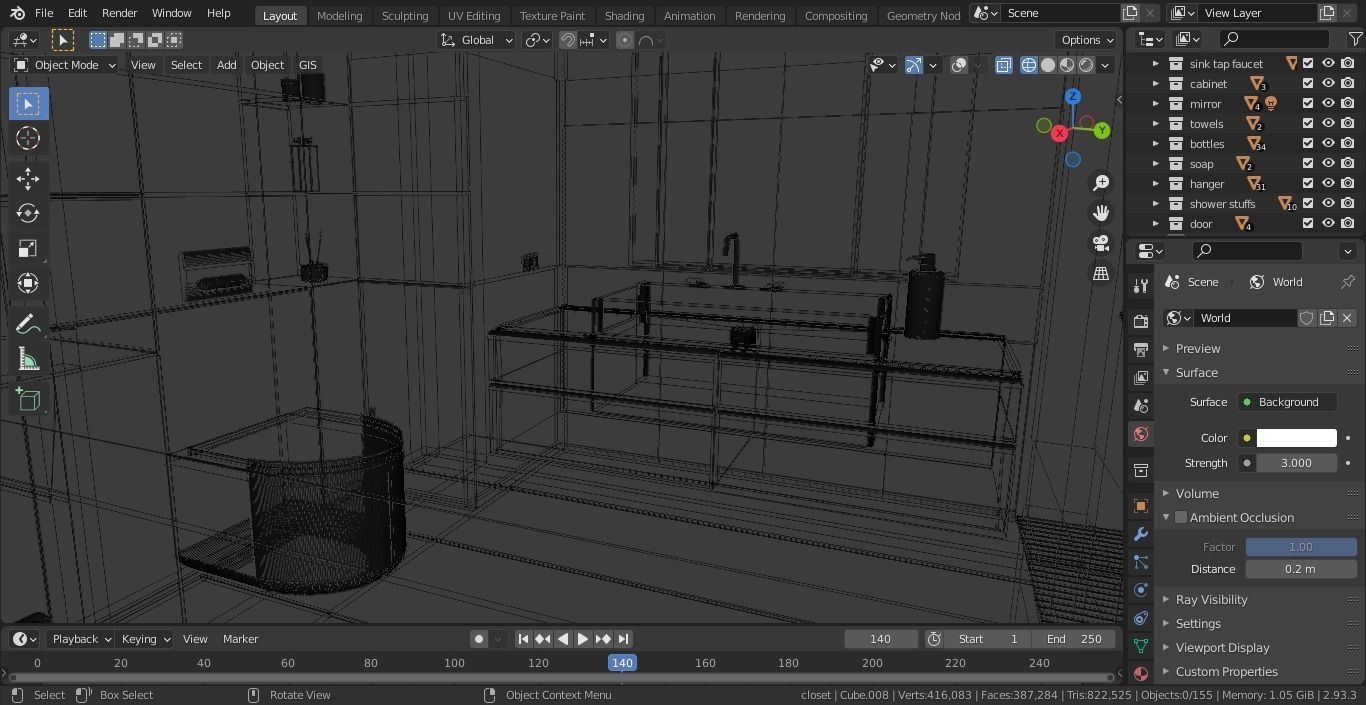Open Render properties tab icon
Screen dimensions: 1366x705
(1140, 321)
